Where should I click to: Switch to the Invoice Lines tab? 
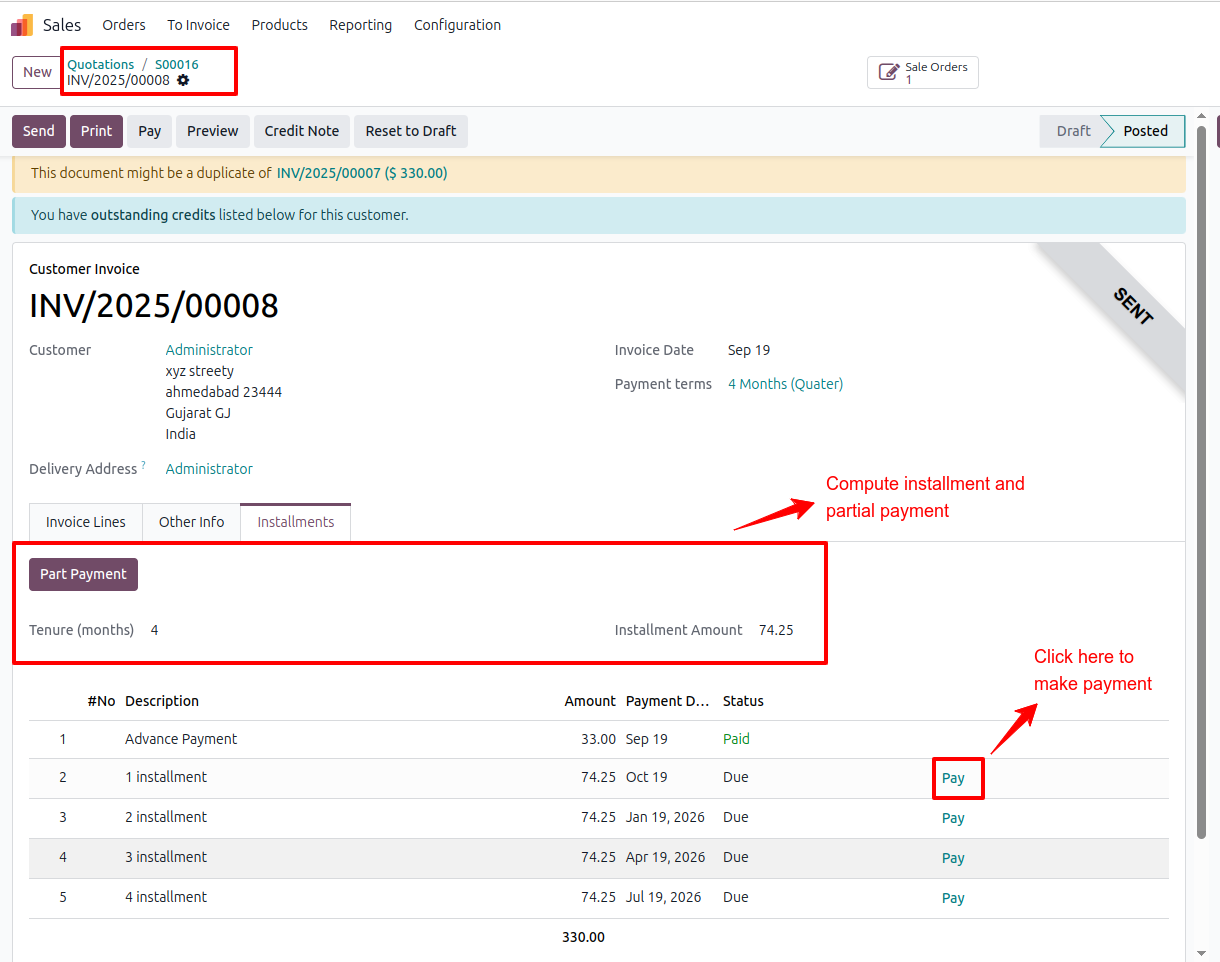pyautogui.click(x=86, y=522)
